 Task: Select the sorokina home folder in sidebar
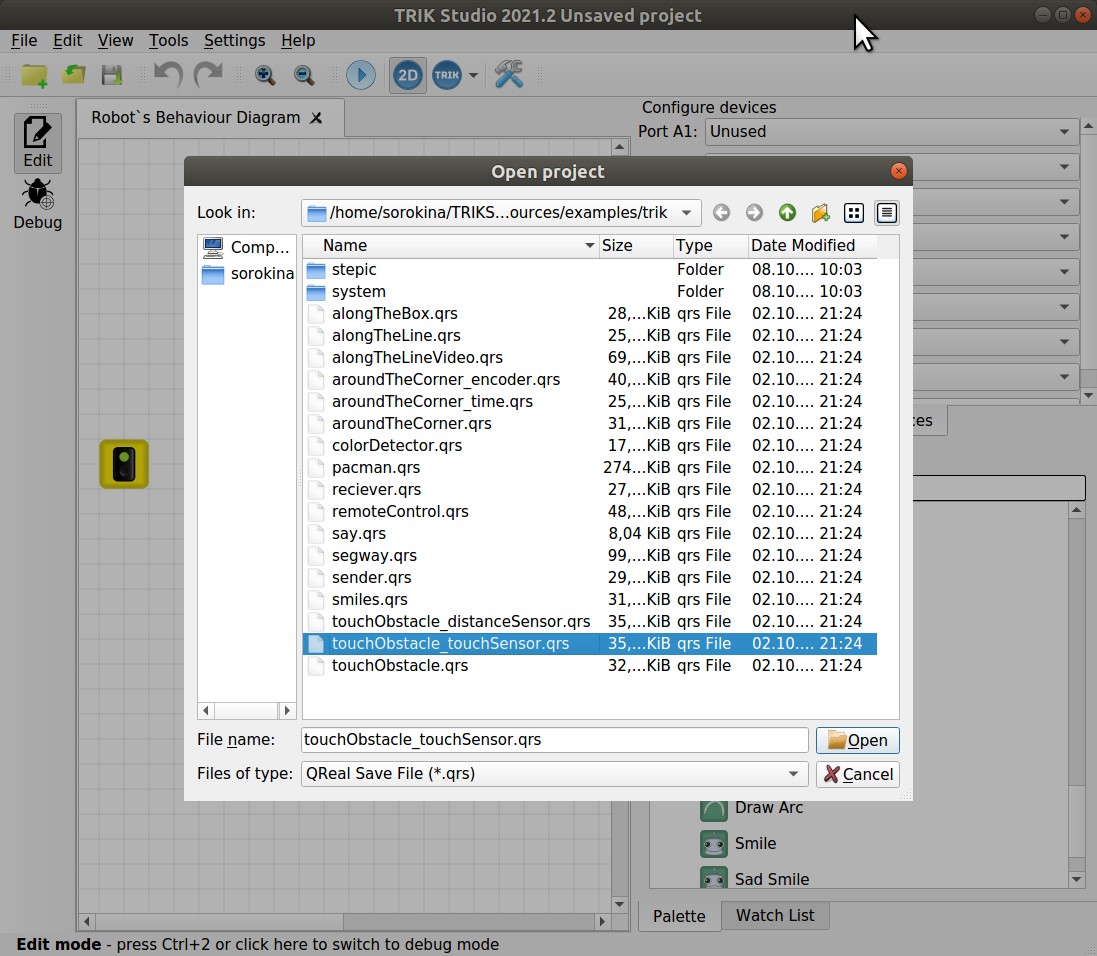(248, 274)
